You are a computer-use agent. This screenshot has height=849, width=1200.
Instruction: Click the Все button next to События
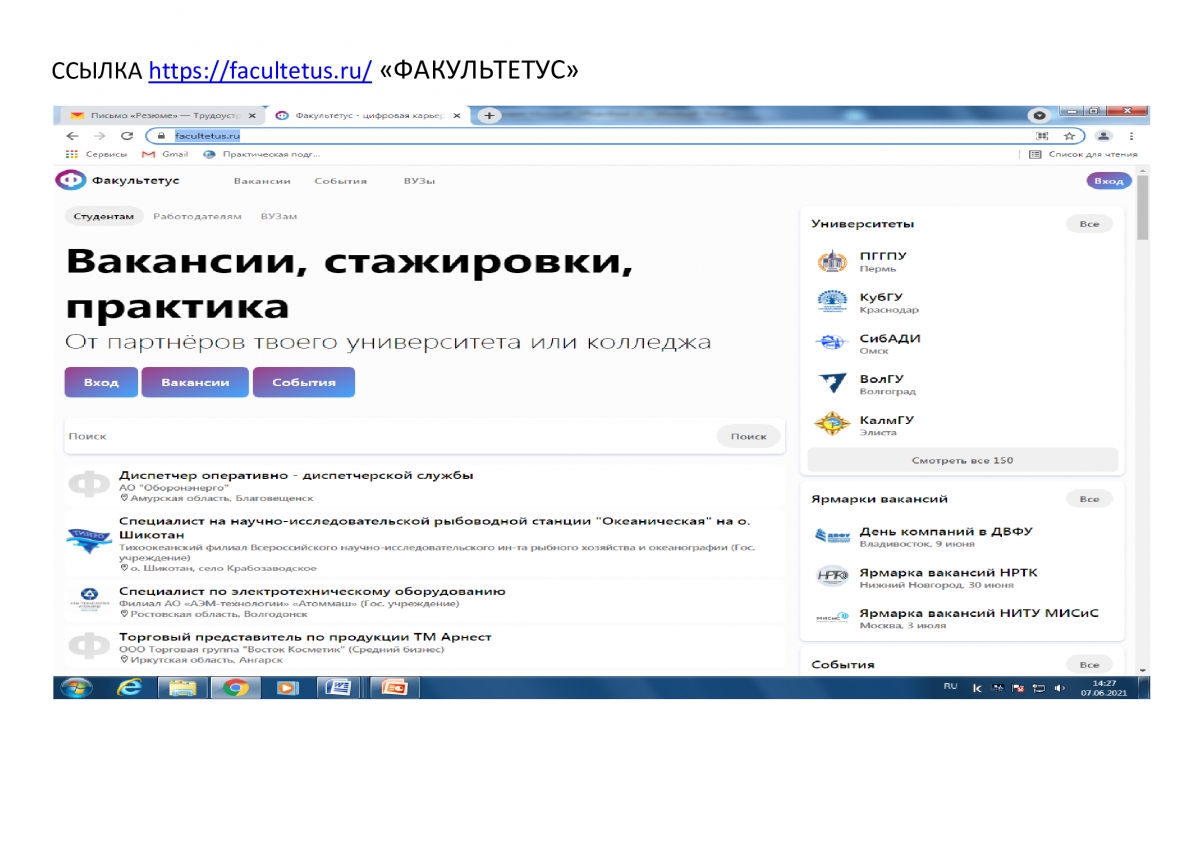[1089, 664]
